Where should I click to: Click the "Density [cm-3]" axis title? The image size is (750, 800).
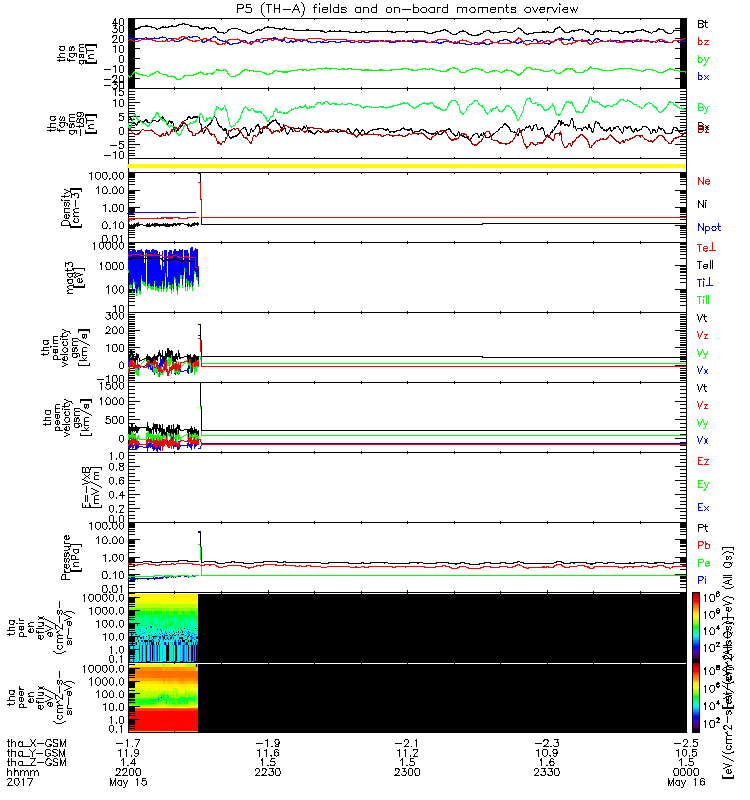click(x=70, y=207)
